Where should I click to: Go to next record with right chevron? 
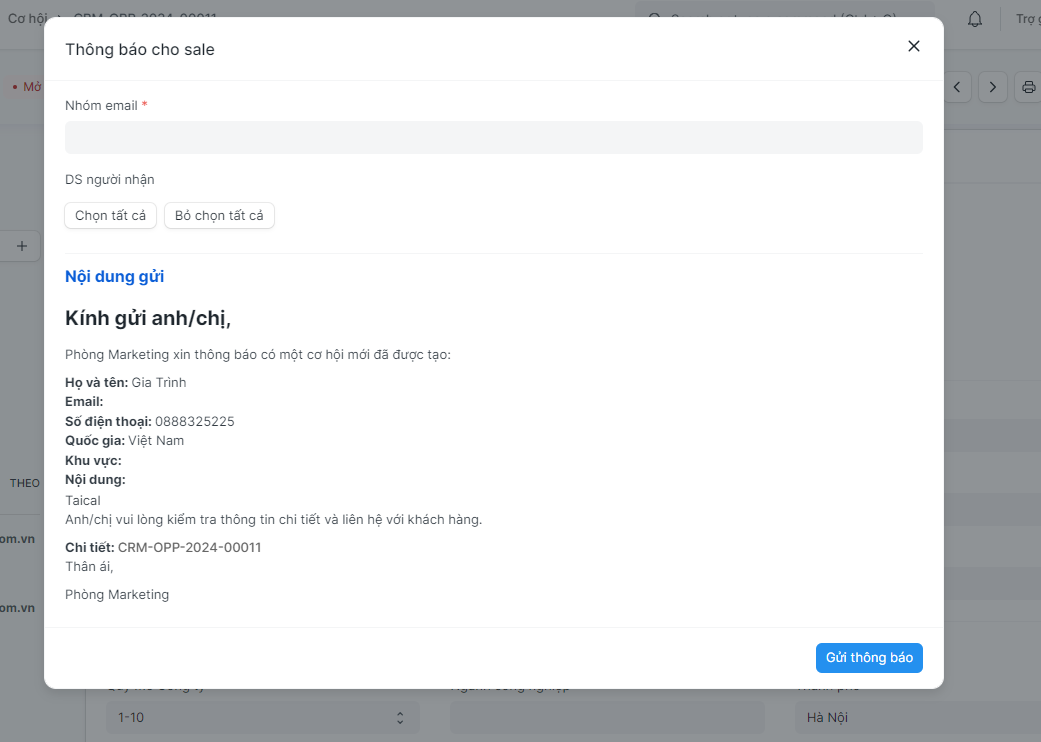(x=992, y=87)
